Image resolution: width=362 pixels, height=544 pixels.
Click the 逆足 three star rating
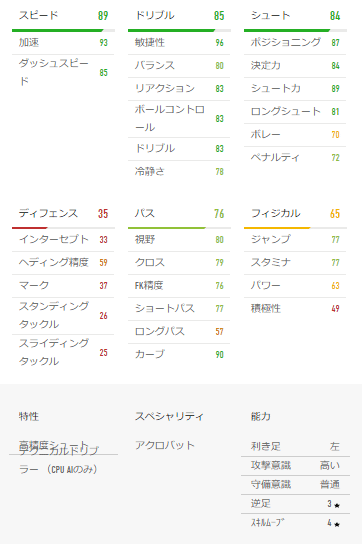(333, 504)
